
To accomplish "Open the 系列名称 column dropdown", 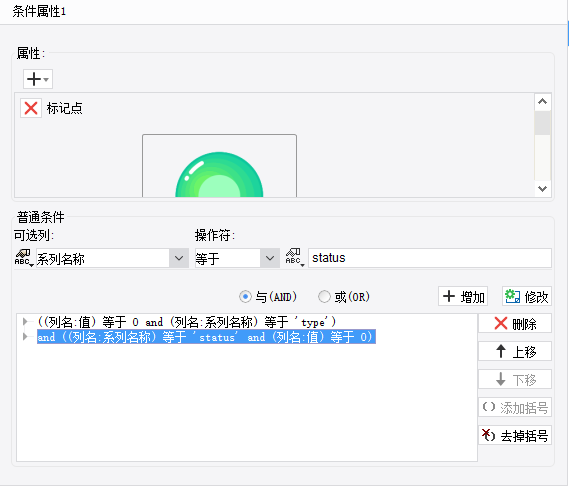I will (x=179, y=258).
